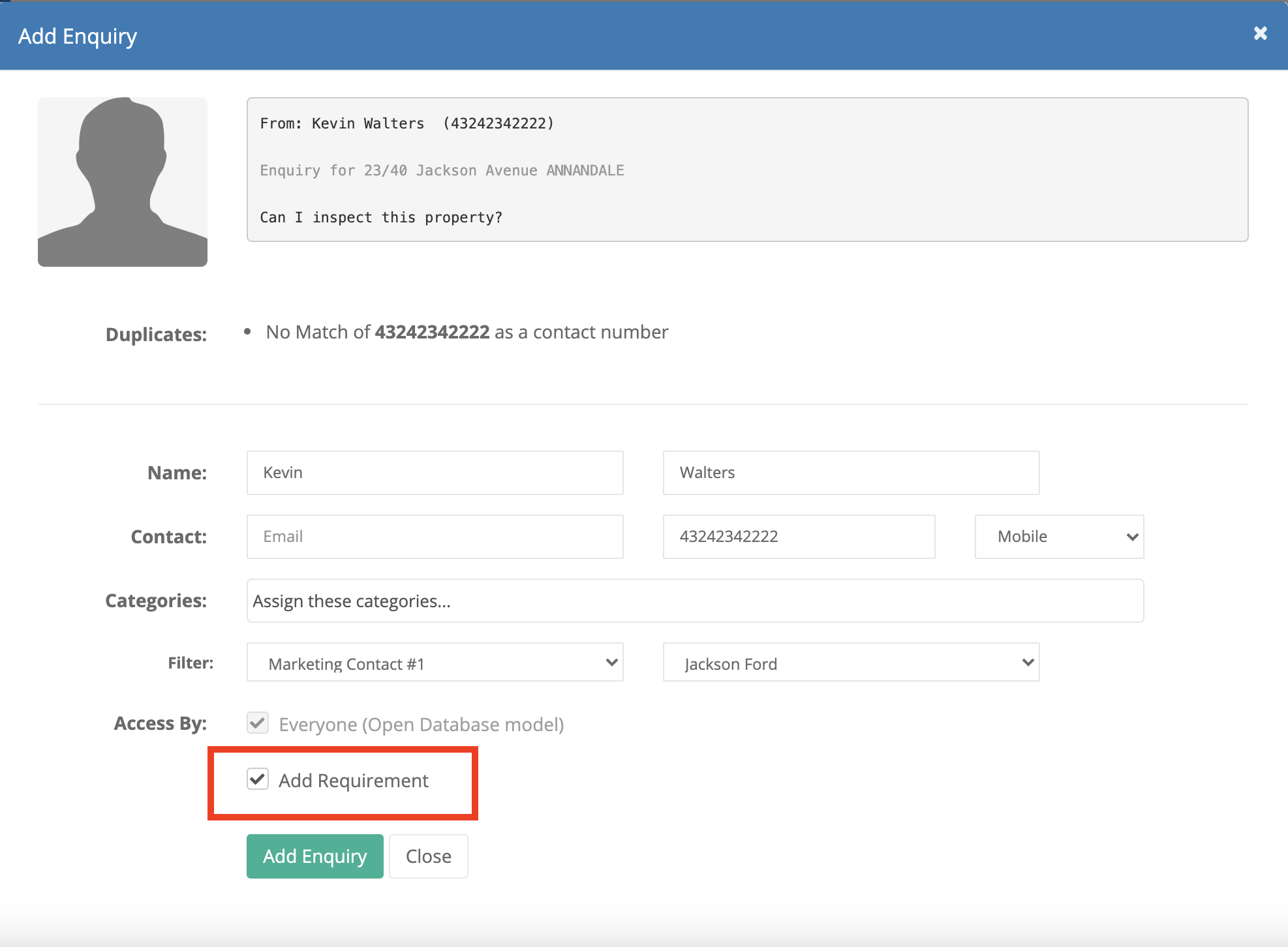Select the 'Enquiry for 23/40 Jackson Avenue ANNANDALE' text
Viewport: 1288px width, 947px height.
coord(442,170)
